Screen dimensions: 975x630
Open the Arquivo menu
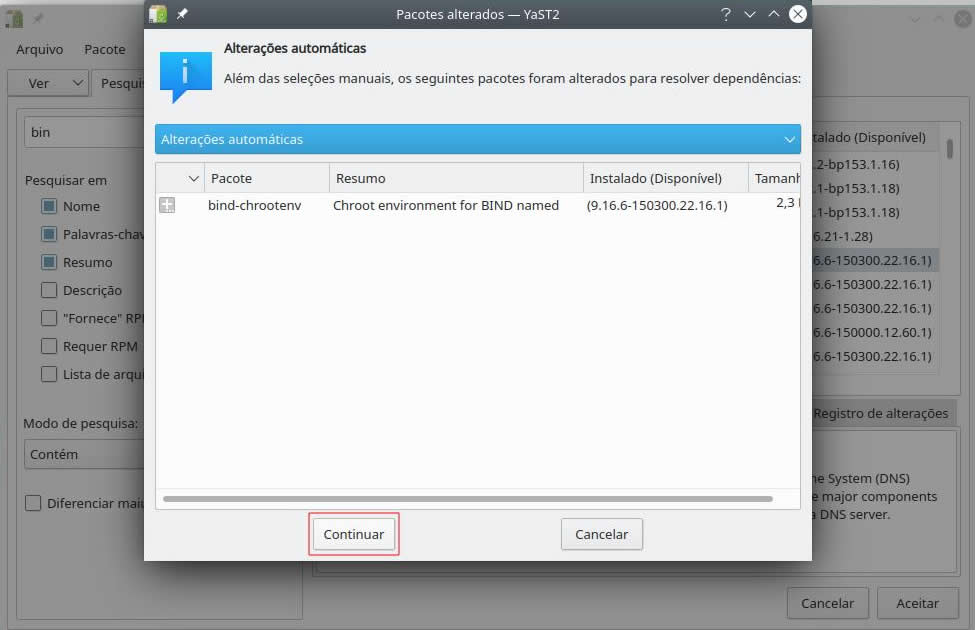click(x=40, y=49)
